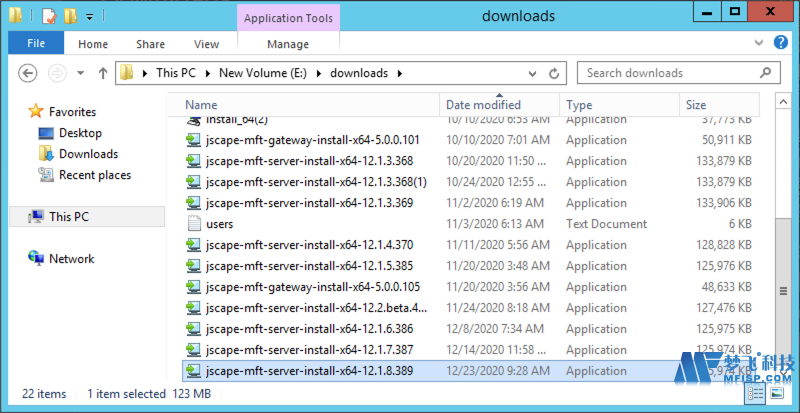
Task: Click the jscape-mft-server-install-x64-12.1.3.368 file icon
Action: tap(193, 161)
